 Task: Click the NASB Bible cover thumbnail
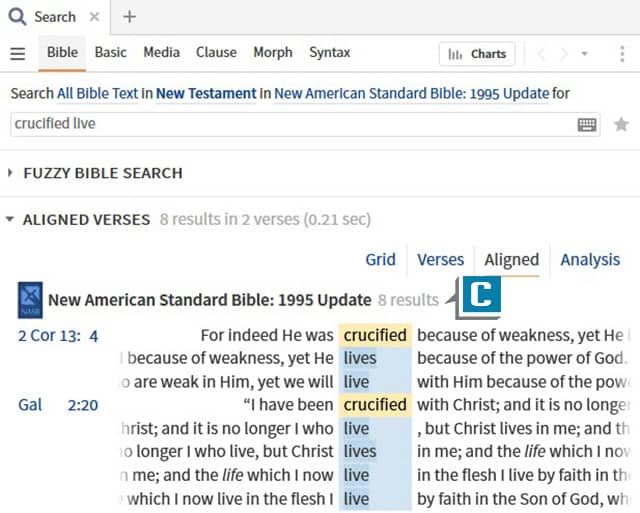point(30,299)
